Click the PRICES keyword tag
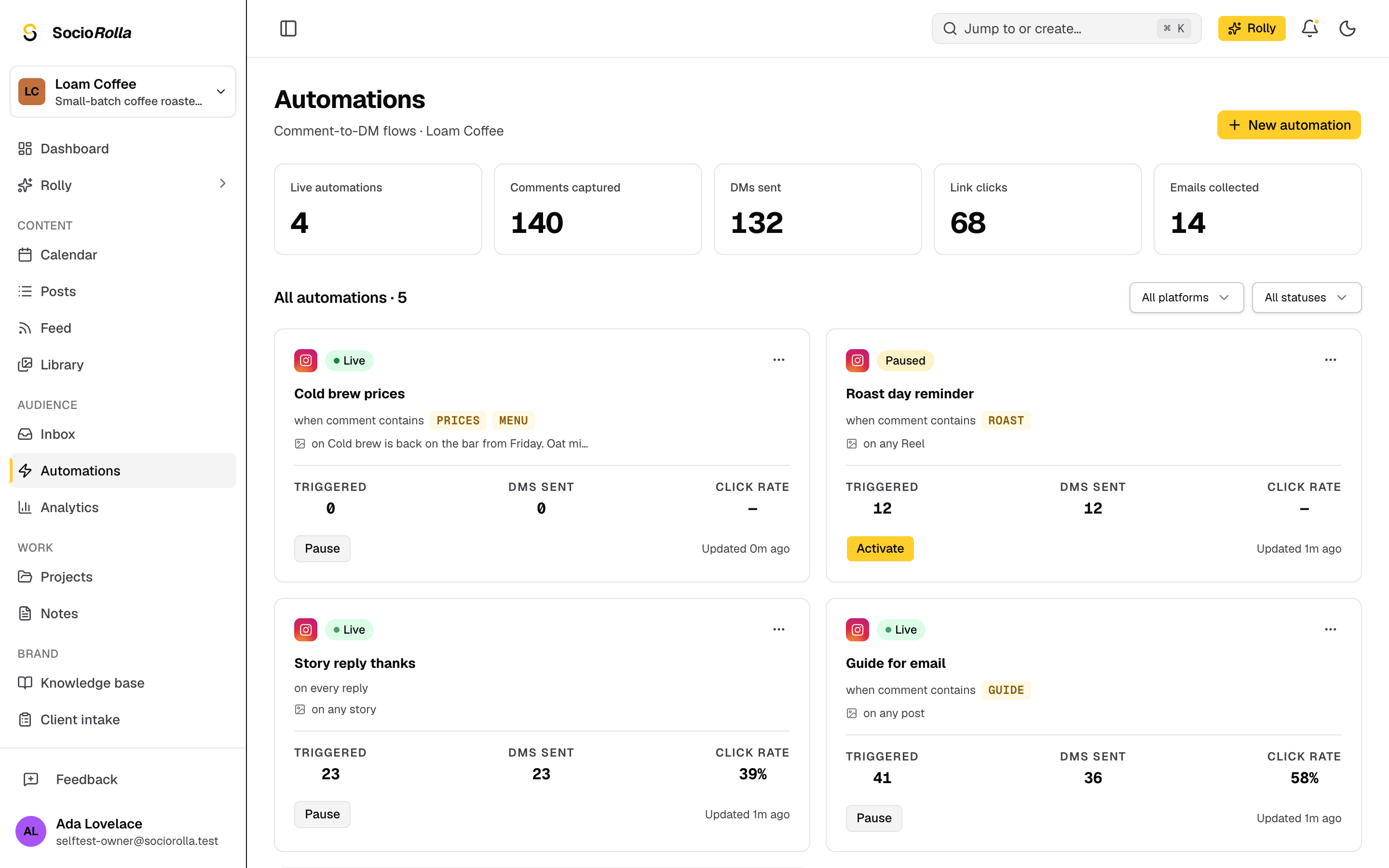 click(x=458, y=421)
